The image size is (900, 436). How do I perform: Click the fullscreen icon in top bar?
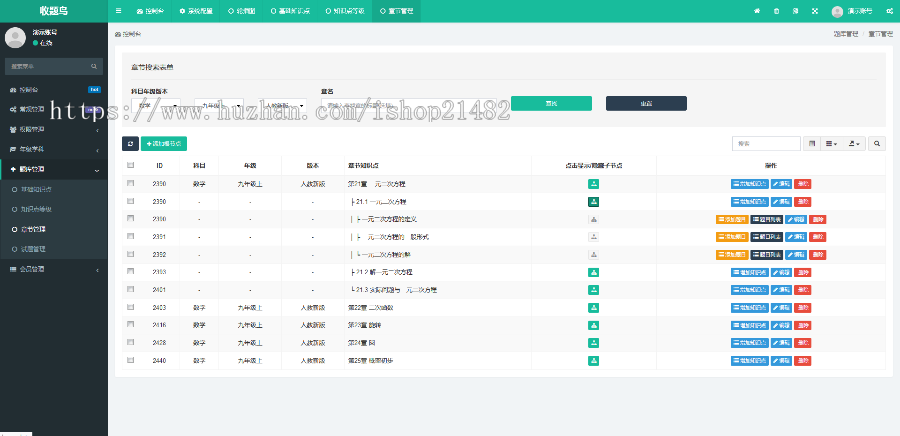pos(815,11)
